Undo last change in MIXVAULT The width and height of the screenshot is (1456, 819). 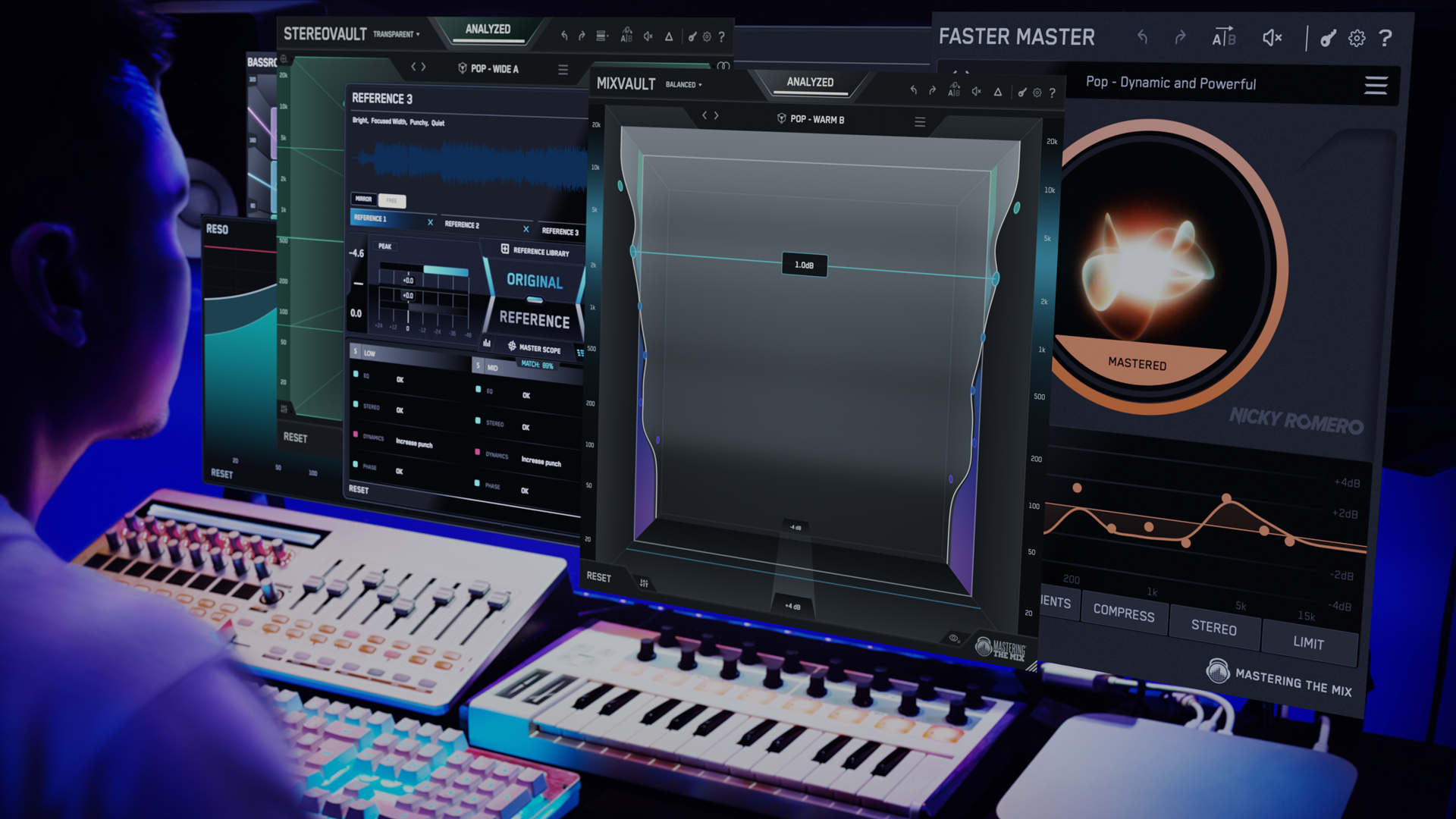coord(914,90)
